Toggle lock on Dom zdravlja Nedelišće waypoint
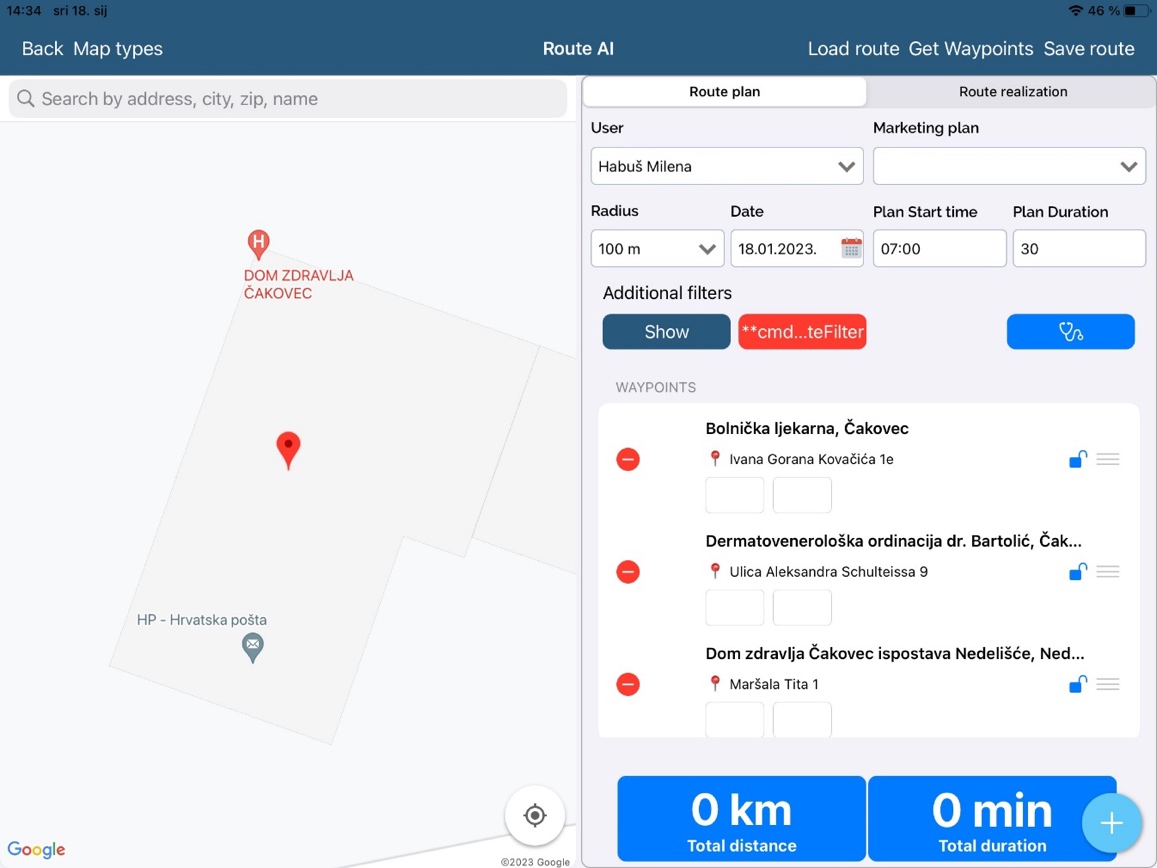1157x868 pixels. click(x=1077, y=684)
